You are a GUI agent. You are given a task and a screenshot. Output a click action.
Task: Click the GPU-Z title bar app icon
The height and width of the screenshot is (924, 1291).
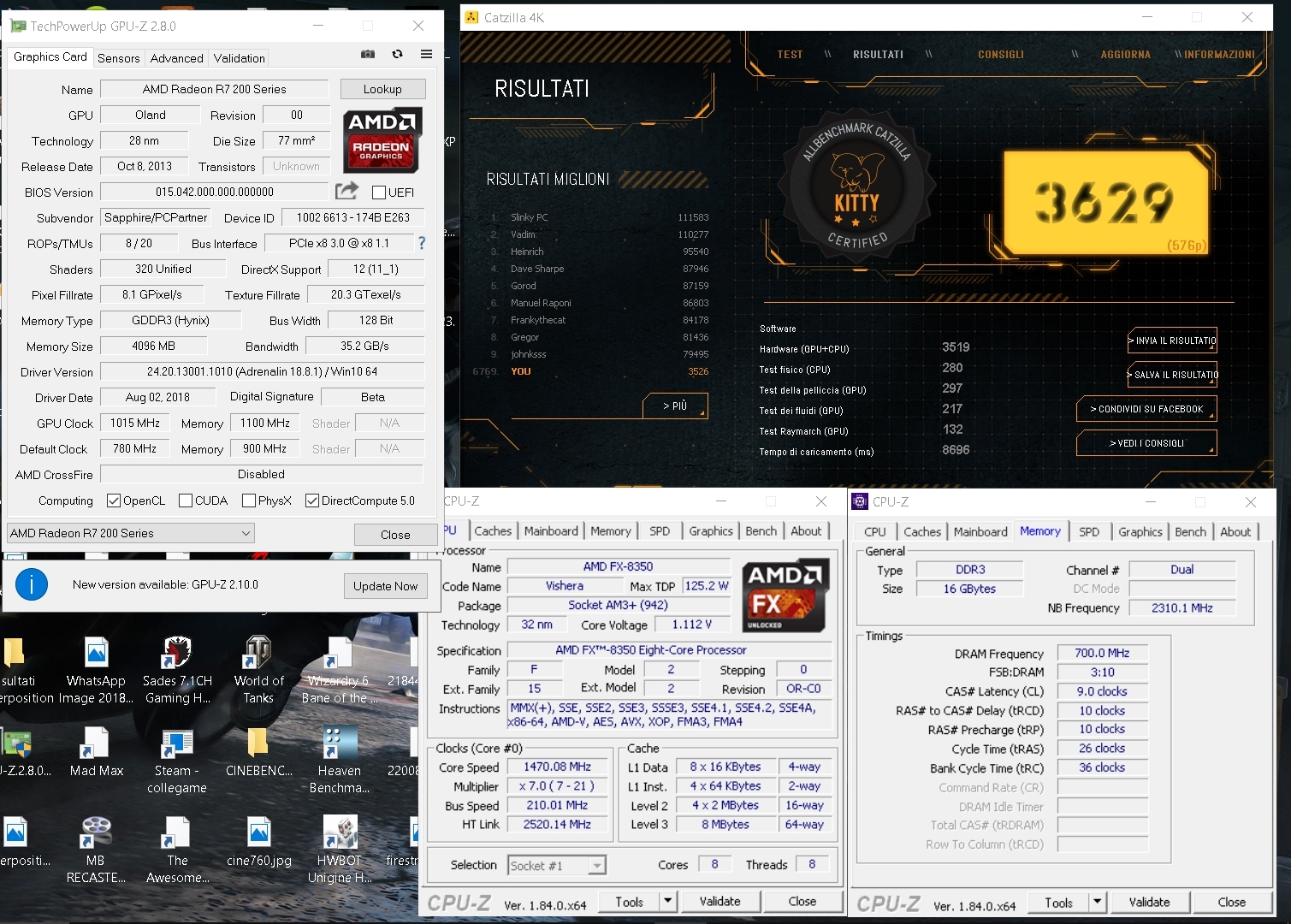[18, 26]
